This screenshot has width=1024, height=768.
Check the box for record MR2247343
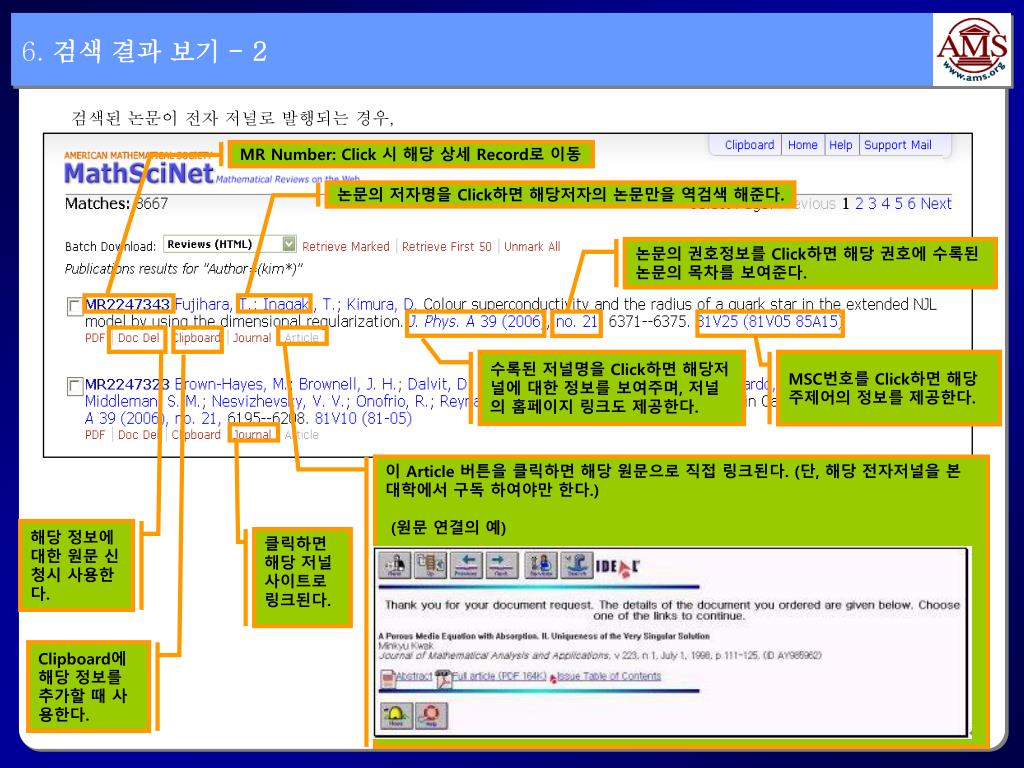(x=75, y=306)
